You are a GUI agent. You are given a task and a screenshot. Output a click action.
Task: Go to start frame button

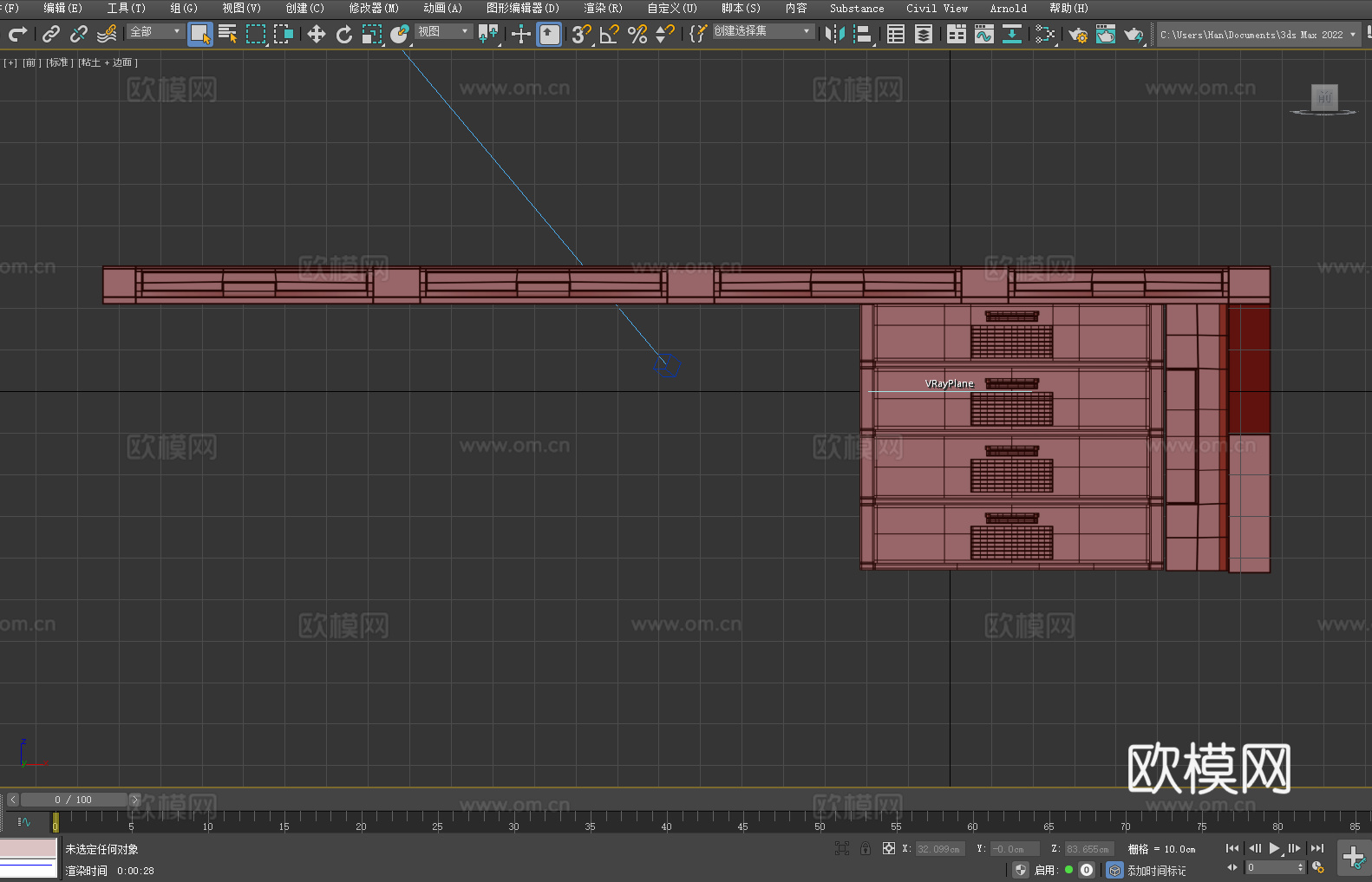click(1232, 848)
